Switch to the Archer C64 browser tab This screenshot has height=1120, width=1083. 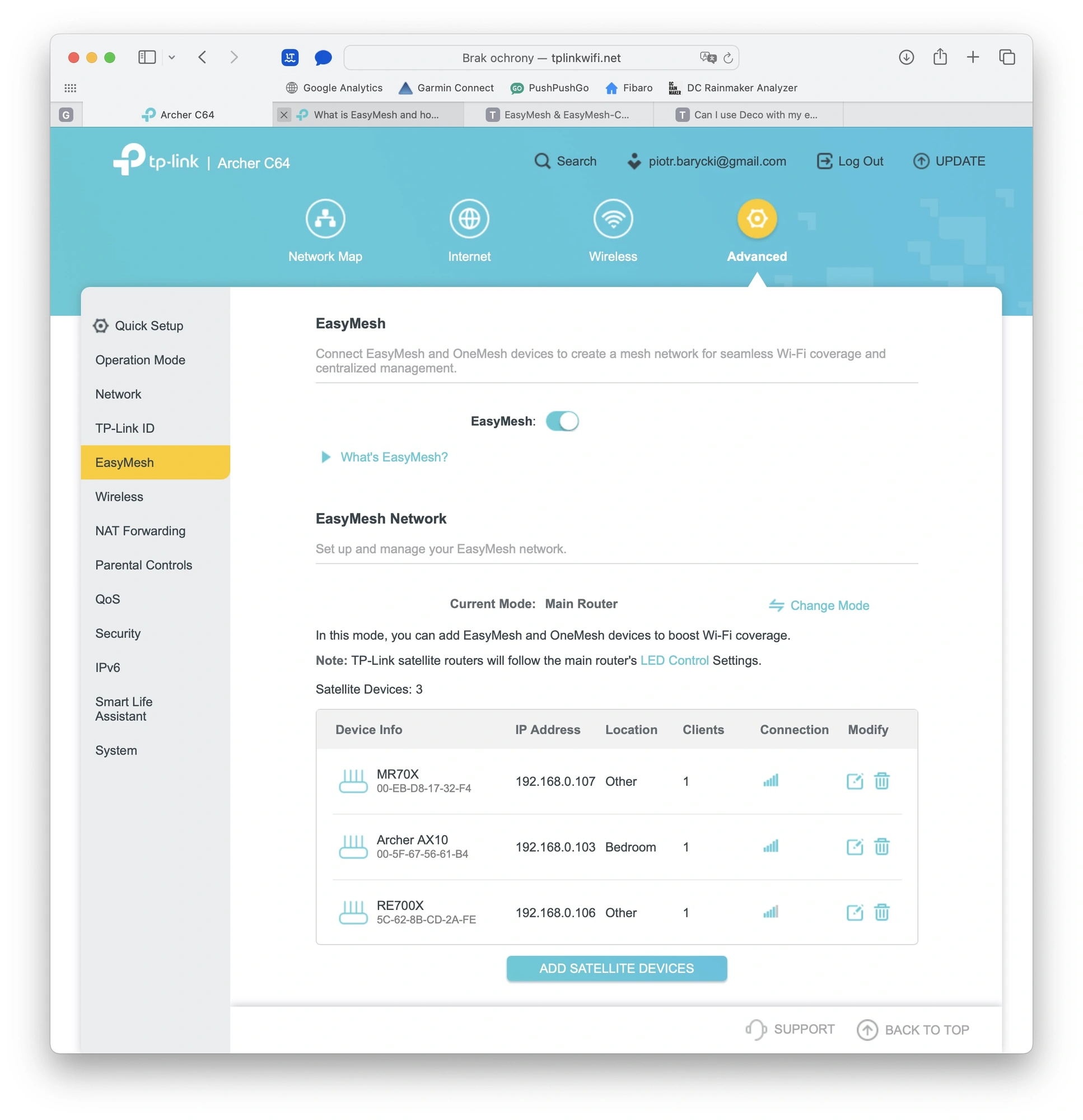coord(178,115)
